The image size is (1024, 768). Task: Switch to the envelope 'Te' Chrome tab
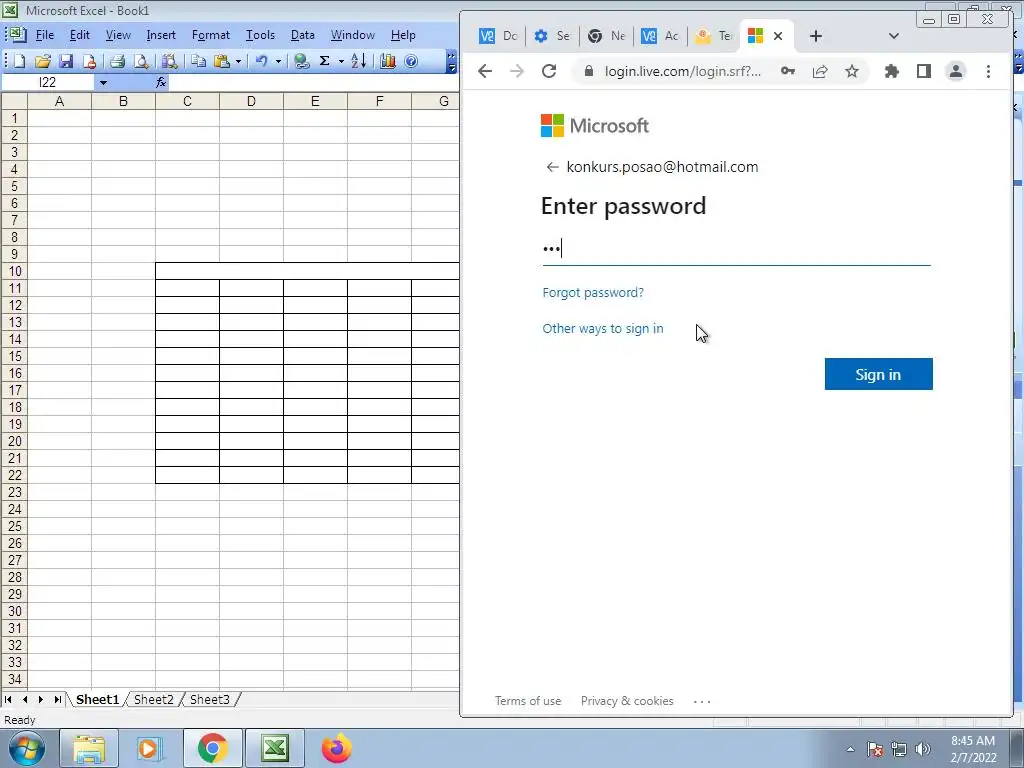tap(714, 36)
